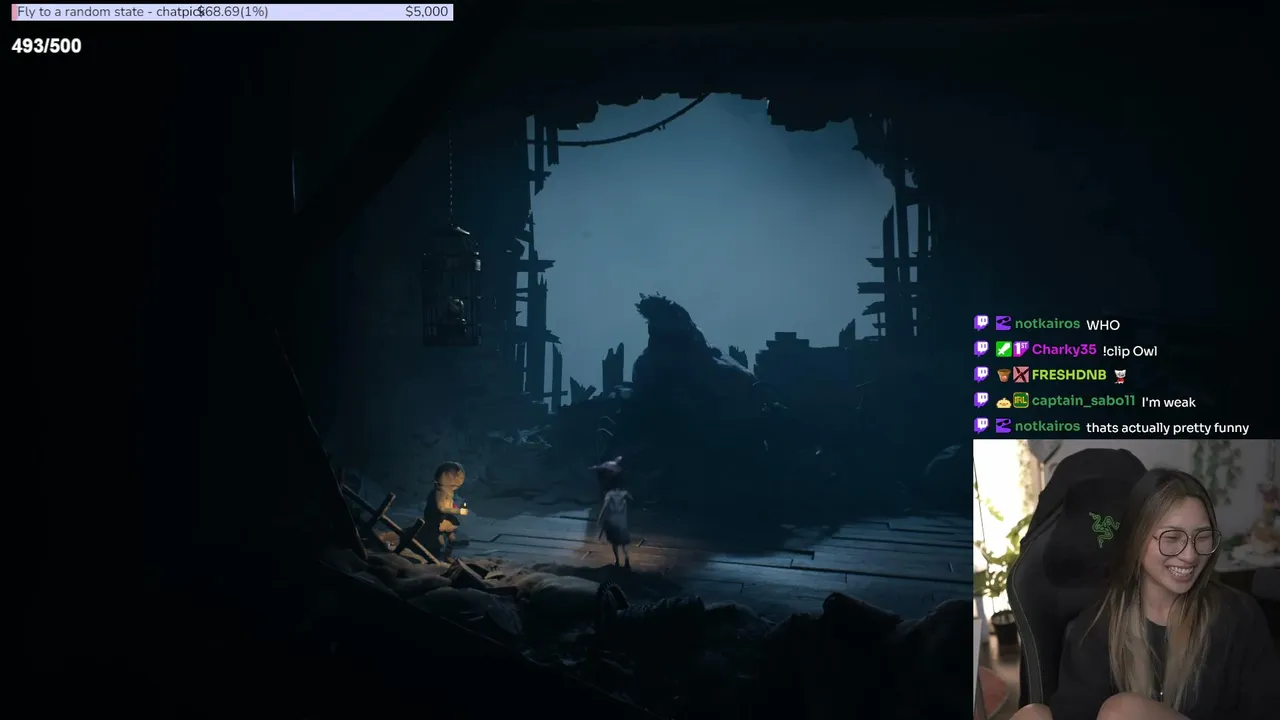Click the "$68.69(1%)" donation amount
The width and height of the screenshot is (1280, 720).
click(233, 12)
